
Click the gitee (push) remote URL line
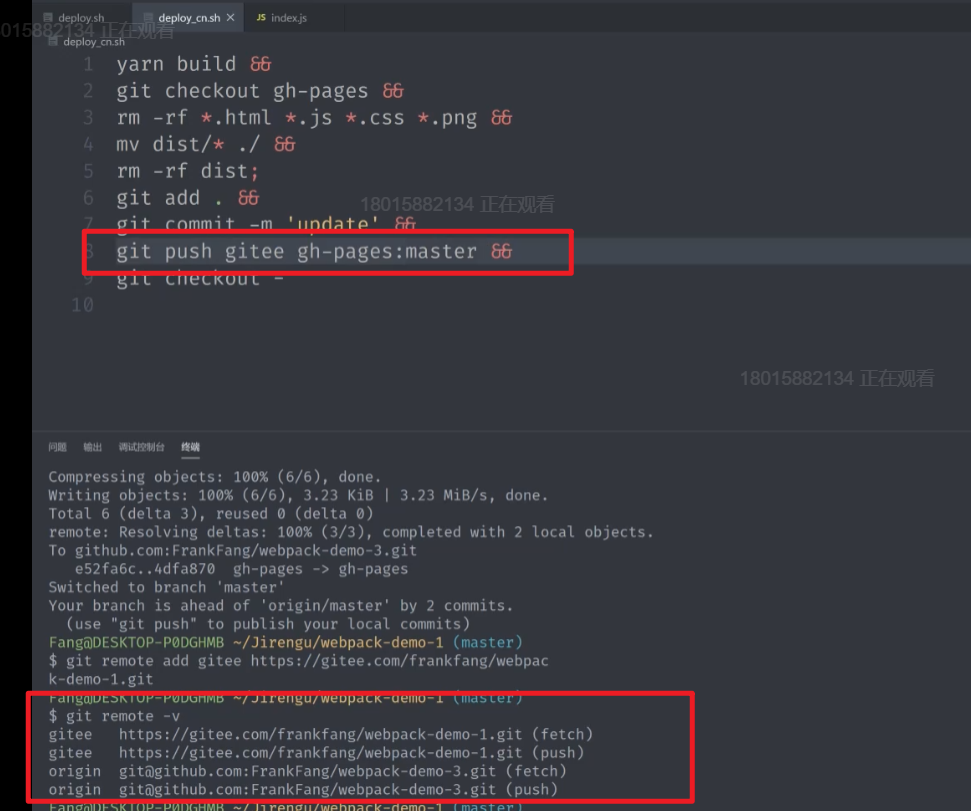316,753
